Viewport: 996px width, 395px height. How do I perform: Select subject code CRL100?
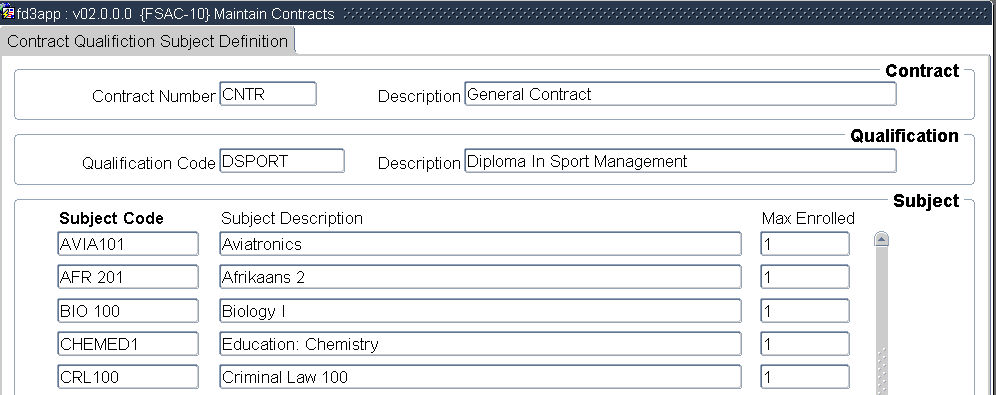(128, 377)
